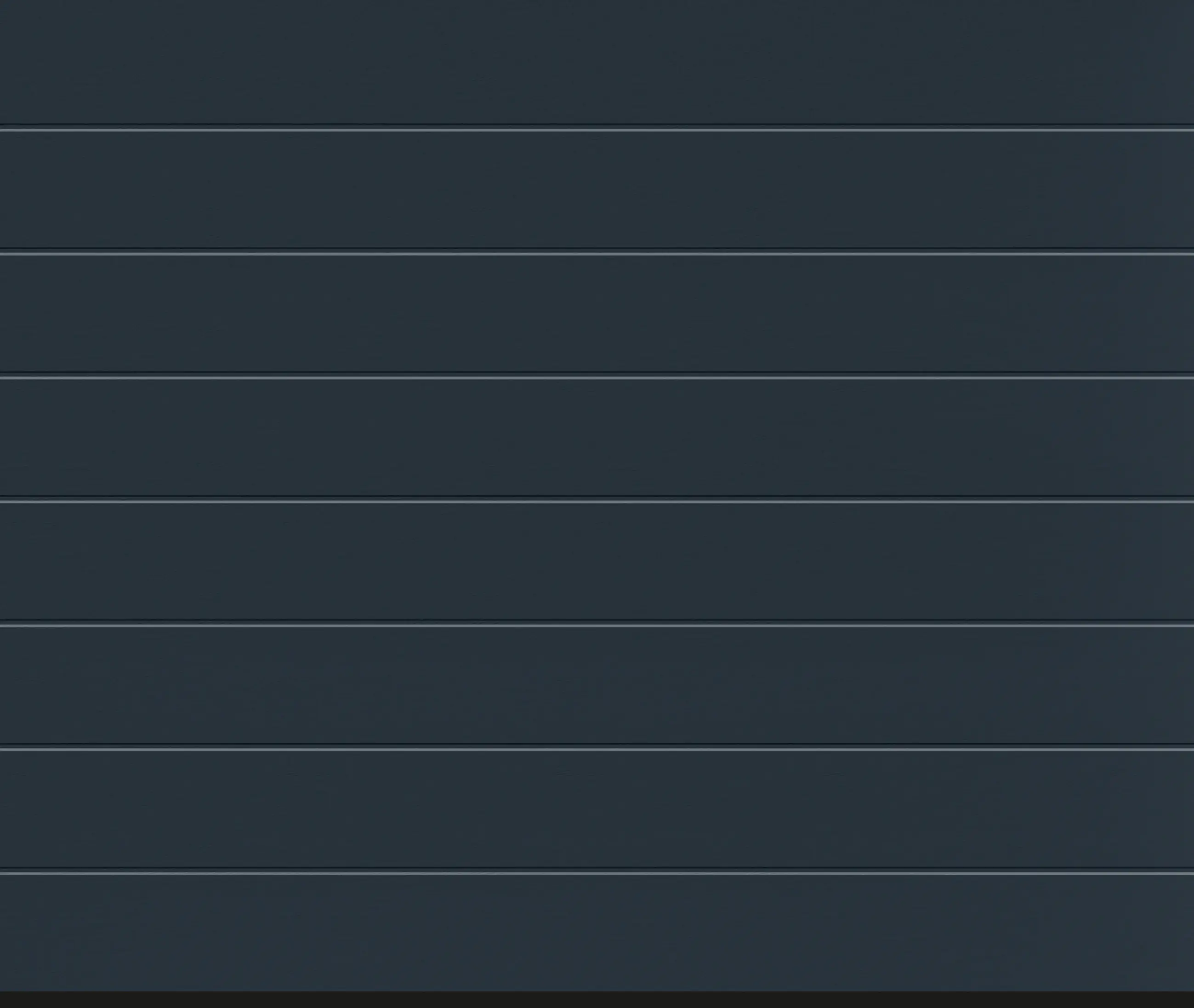The width and height of the screenshot is (1194, 1008).
Task: Select the panel between sixth and seventh grooves
Action: pos(597,810)
